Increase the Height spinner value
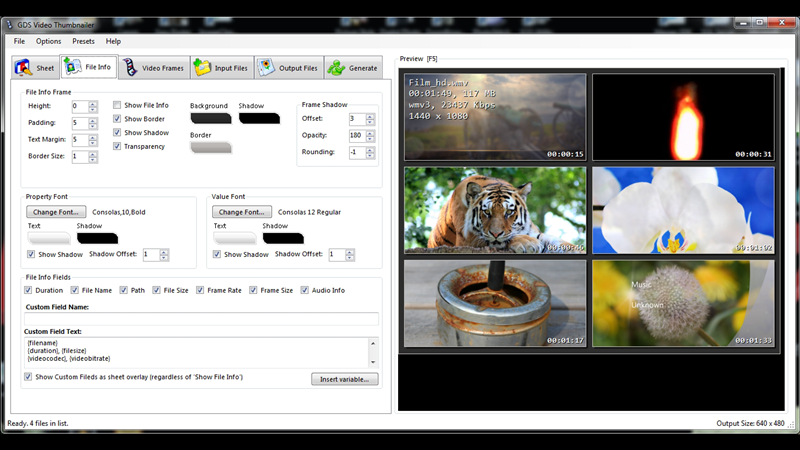Image resolution: width=800 pixels, height=450 pixels. [x=93, y=104]
